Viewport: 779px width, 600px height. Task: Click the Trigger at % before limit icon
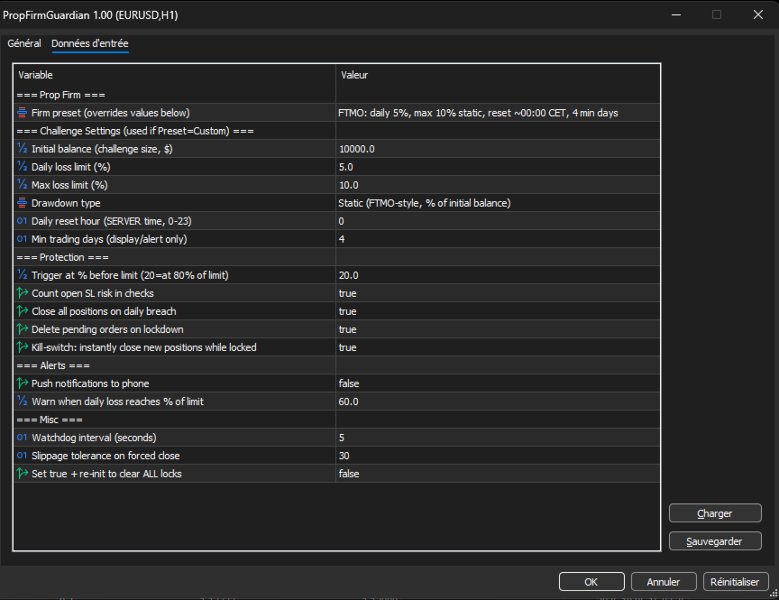(x=22, y=275)
